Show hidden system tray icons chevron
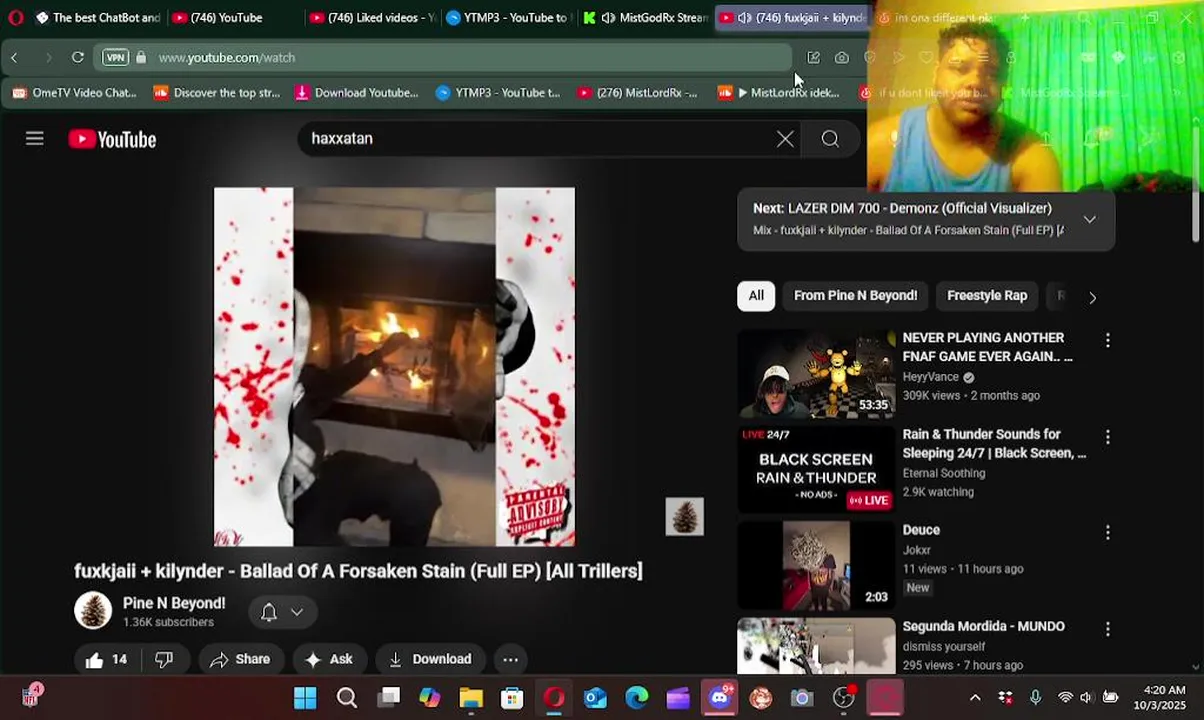Viewport: 1204px width, 720px height. [x=975, y=698]
